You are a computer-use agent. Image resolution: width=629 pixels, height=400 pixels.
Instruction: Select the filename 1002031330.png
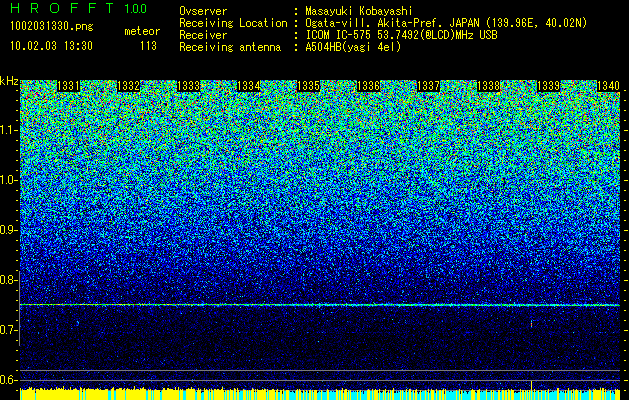pyautogui.click(x=52, y=27)
